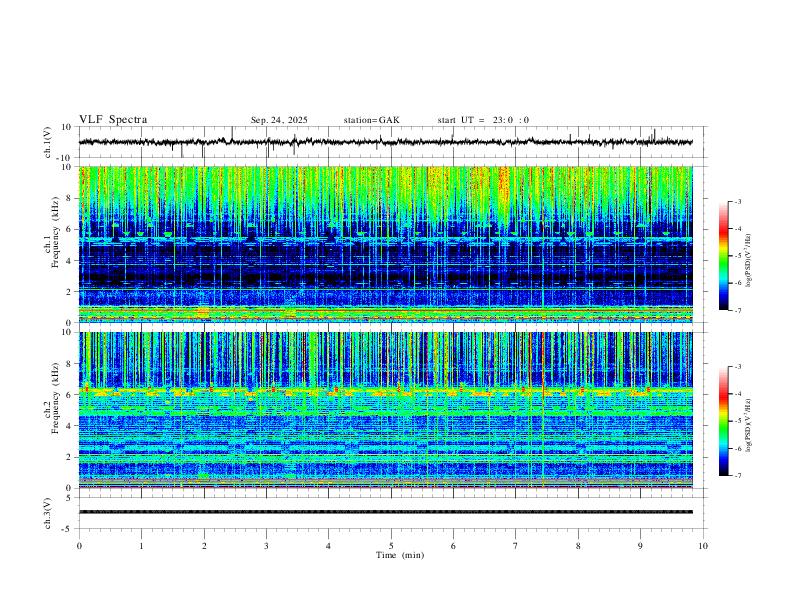Click the "-3" label on ch.1 color bar

click(x=738, y=201)
